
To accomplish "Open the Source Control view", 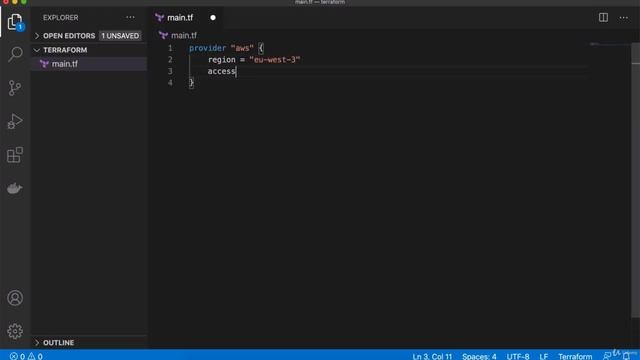I will coord(15,88).
